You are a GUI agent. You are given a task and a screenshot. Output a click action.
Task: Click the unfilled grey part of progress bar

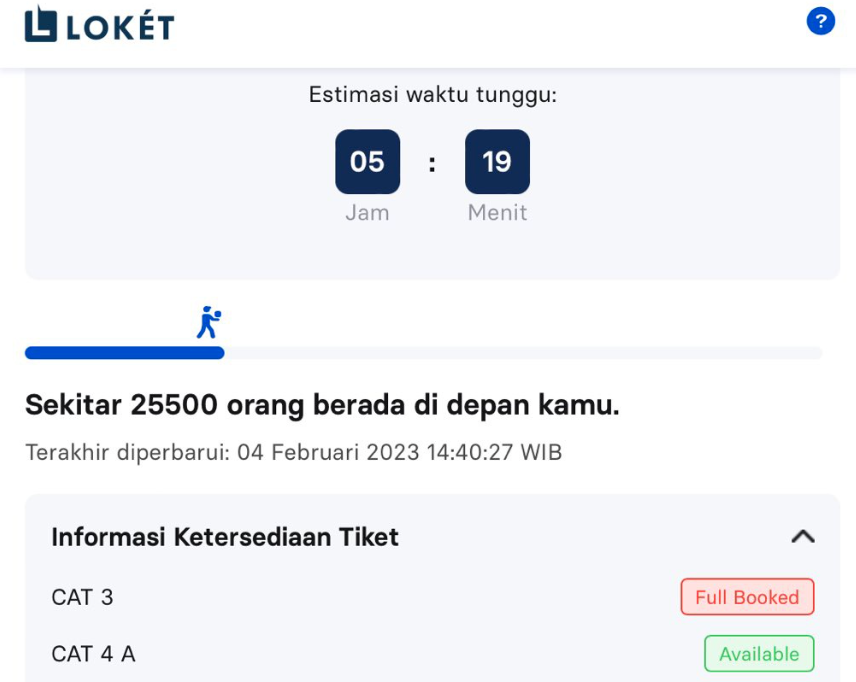pyautogui.click(x=522, y=353)
